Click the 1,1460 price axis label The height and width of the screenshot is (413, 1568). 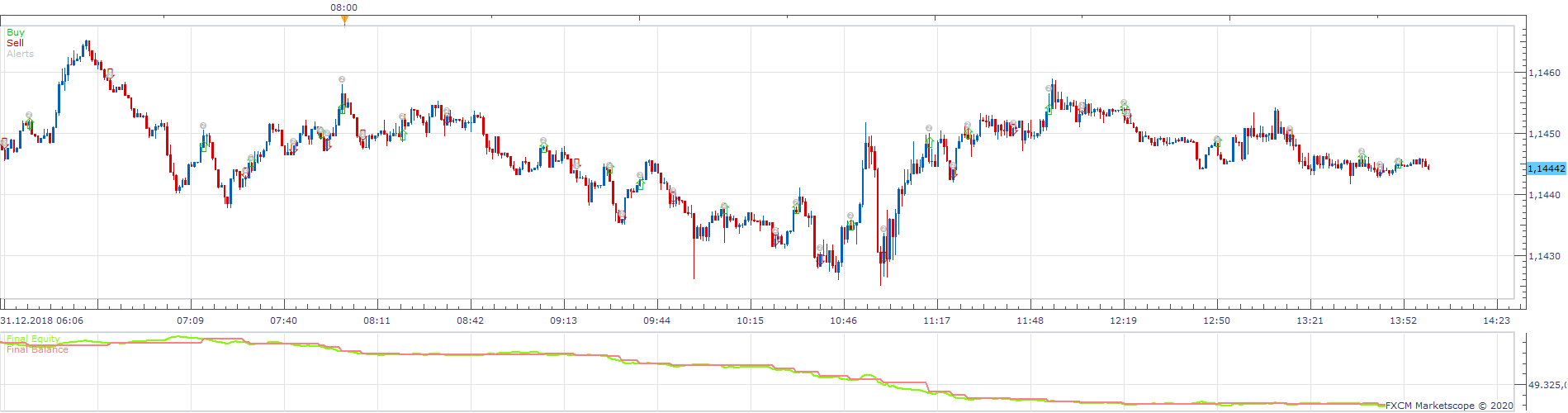pos(1544,73)
